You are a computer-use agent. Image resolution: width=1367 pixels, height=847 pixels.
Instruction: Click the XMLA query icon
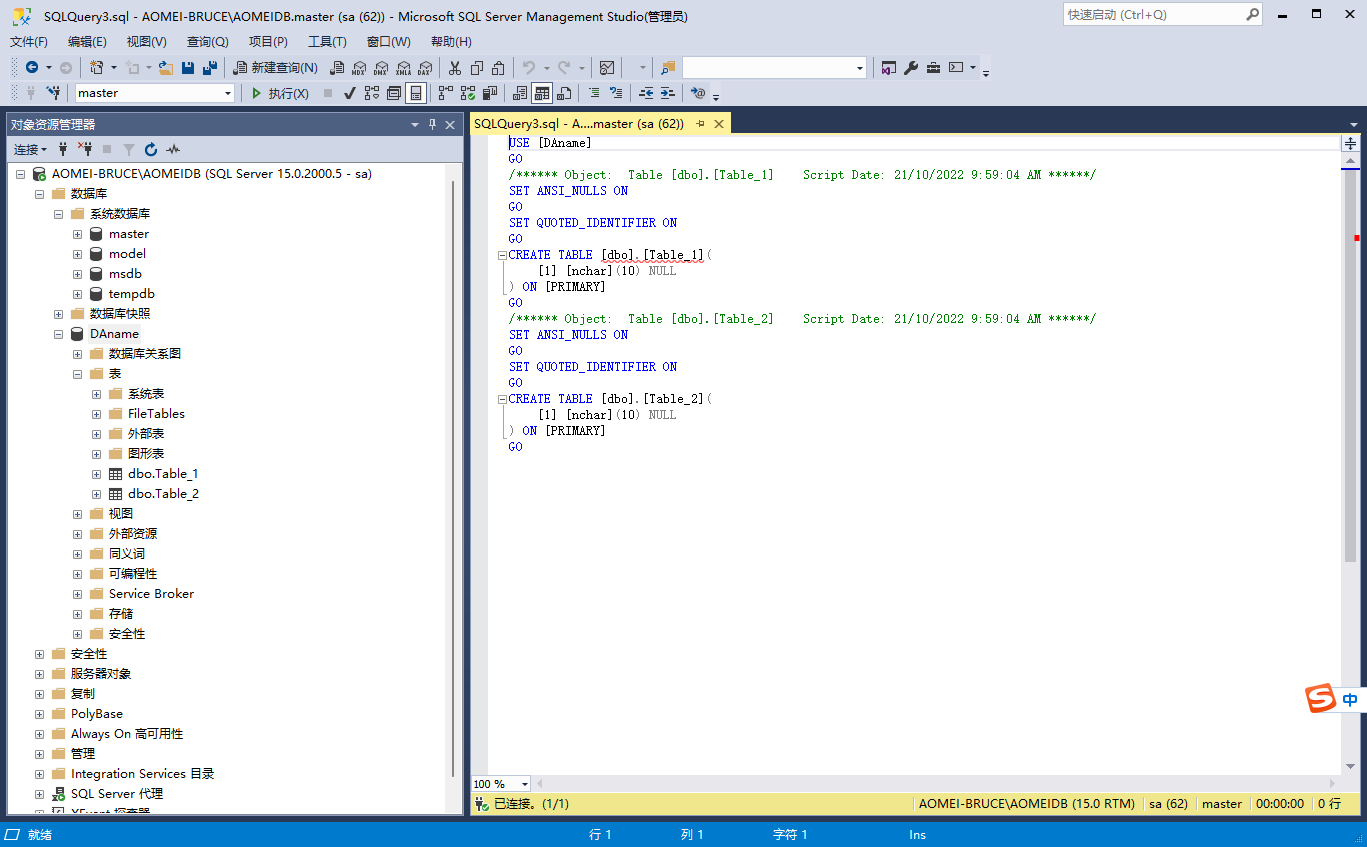pos(403,67)
